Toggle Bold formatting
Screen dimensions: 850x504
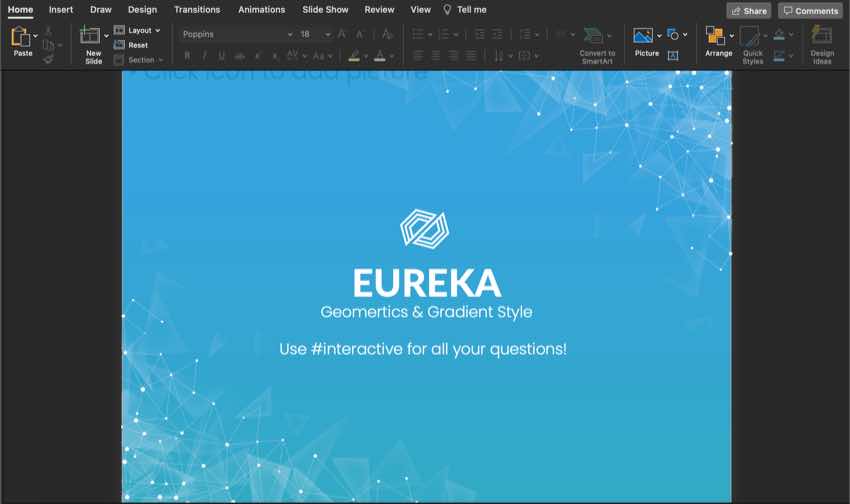click(187, 56)
